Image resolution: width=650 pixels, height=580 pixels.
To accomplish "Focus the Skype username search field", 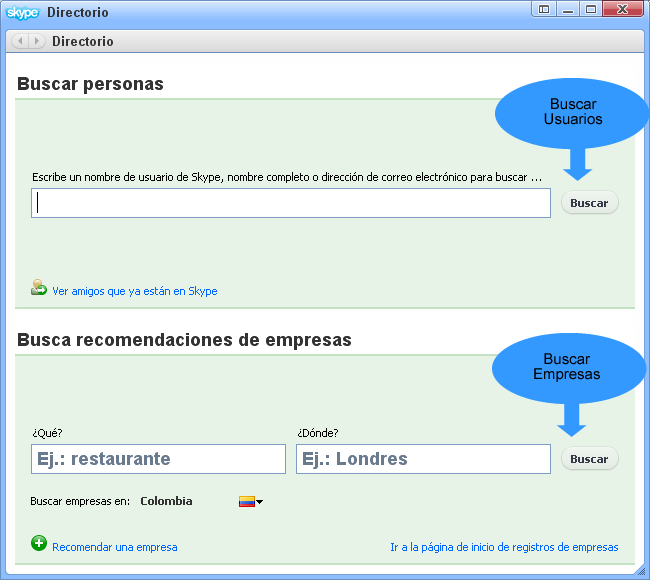I will pyautogui.click(x=290, y=203).
